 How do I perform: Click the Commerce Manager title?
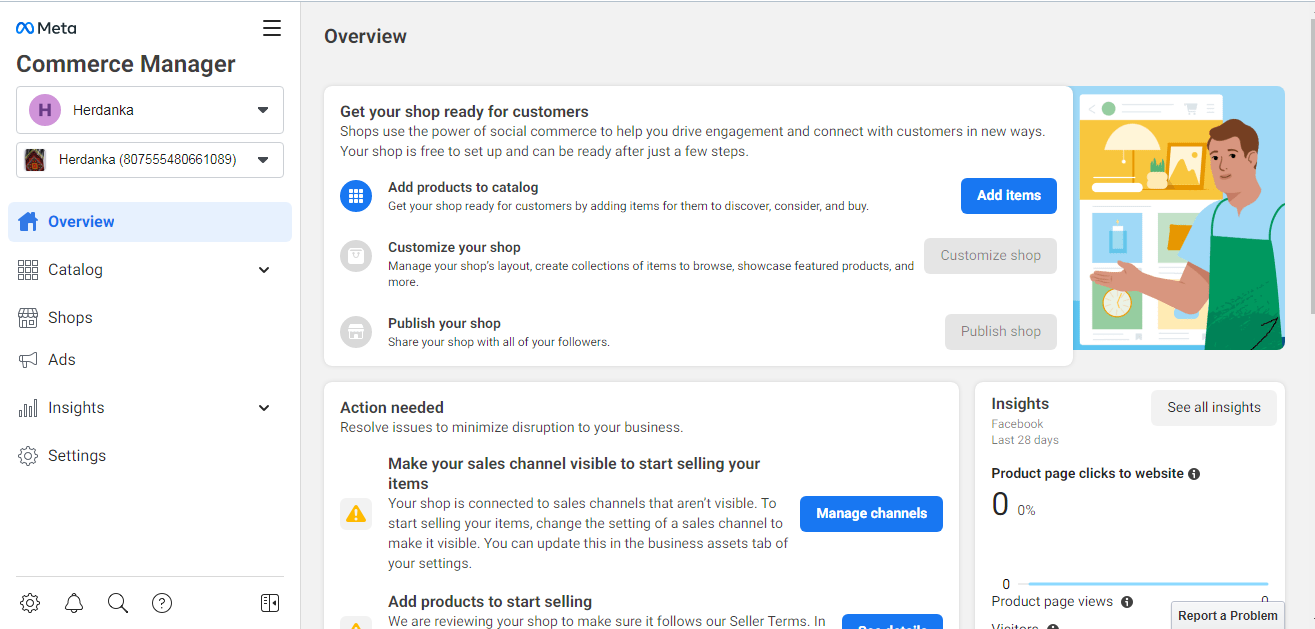tap(126, 64)
